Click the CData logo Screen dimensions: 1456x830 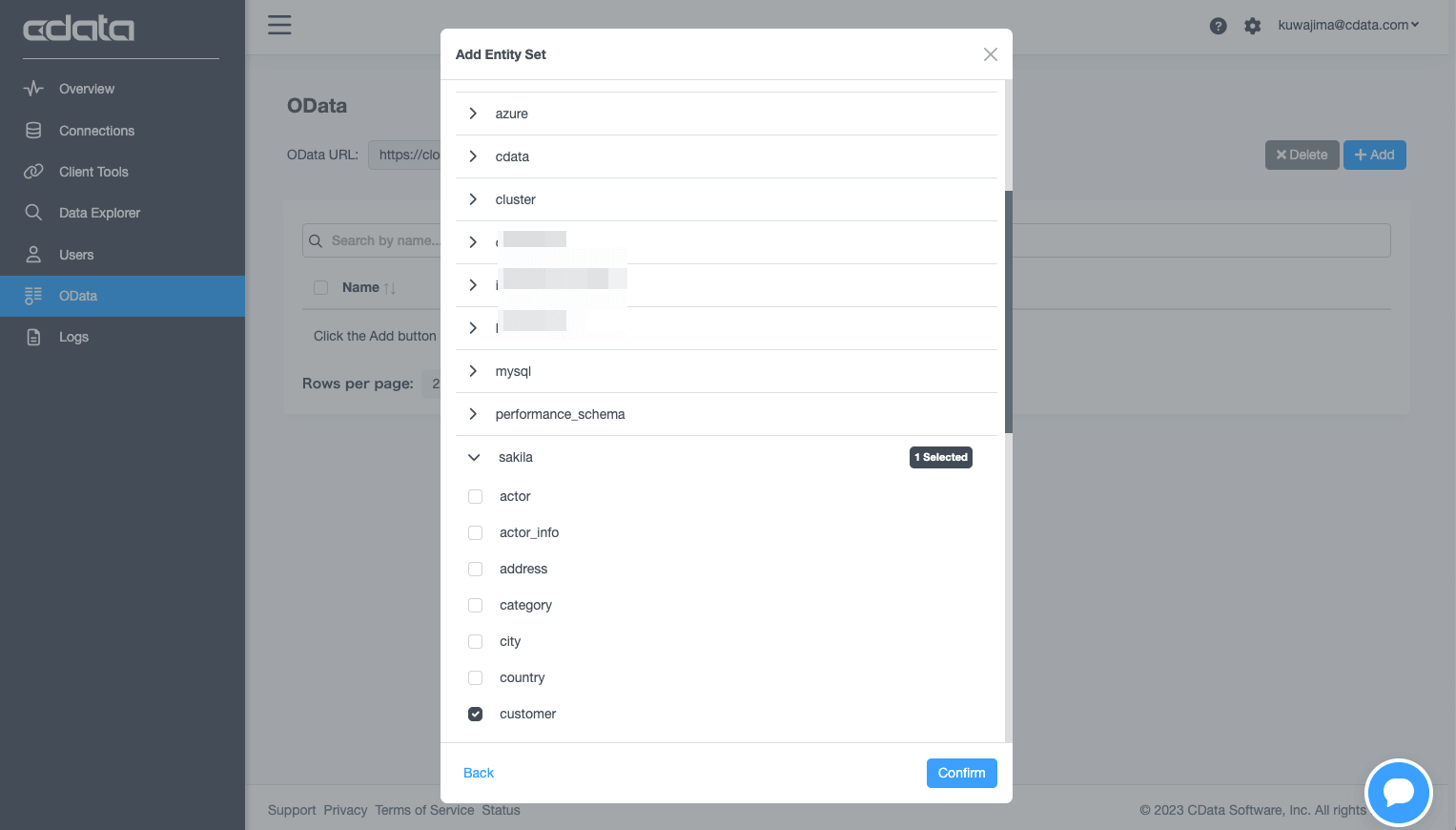pos(78,29)
